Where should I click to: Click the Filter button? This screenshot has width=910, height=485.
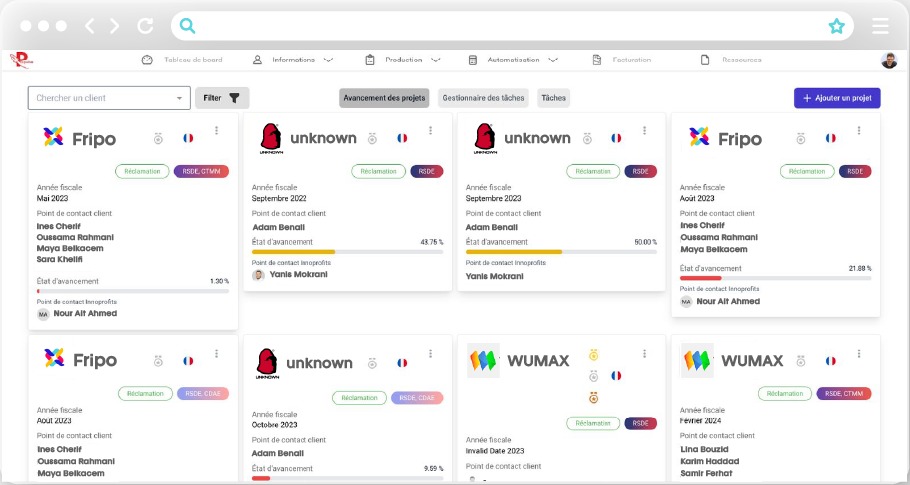222,98
